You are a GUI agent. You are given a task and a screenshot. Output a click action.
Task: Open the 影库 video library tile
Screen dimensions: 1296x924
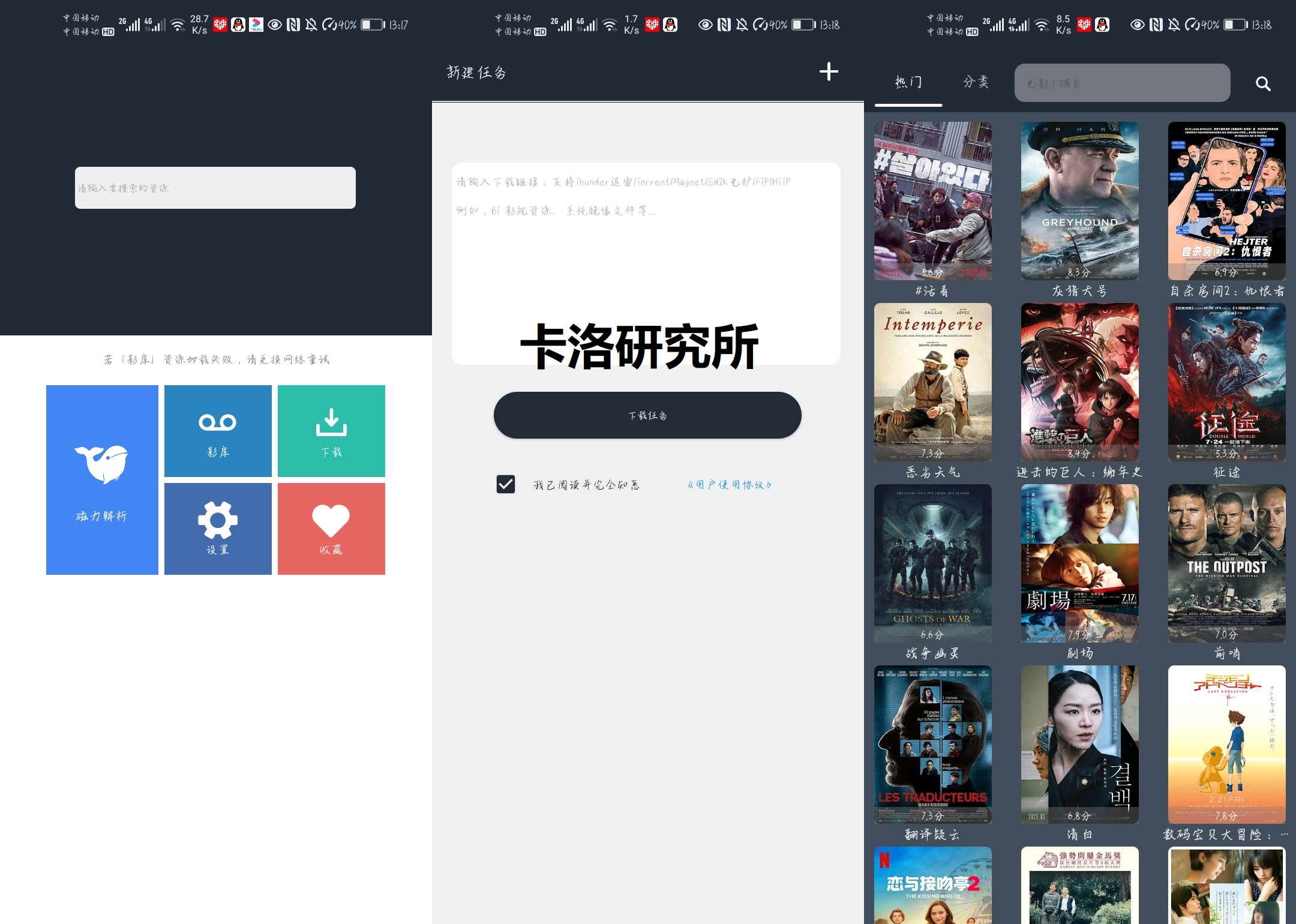point(218,431)
